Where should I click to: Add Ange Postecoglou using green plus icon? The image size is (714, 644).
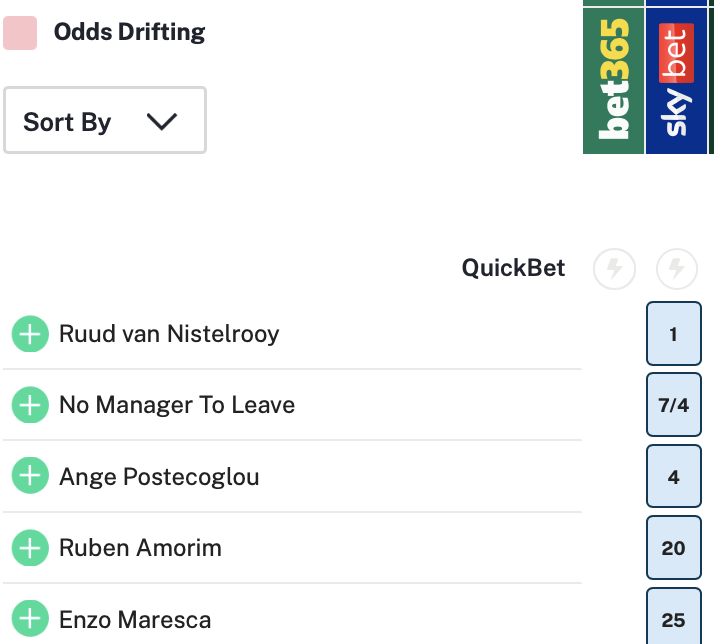coord(30,477)
